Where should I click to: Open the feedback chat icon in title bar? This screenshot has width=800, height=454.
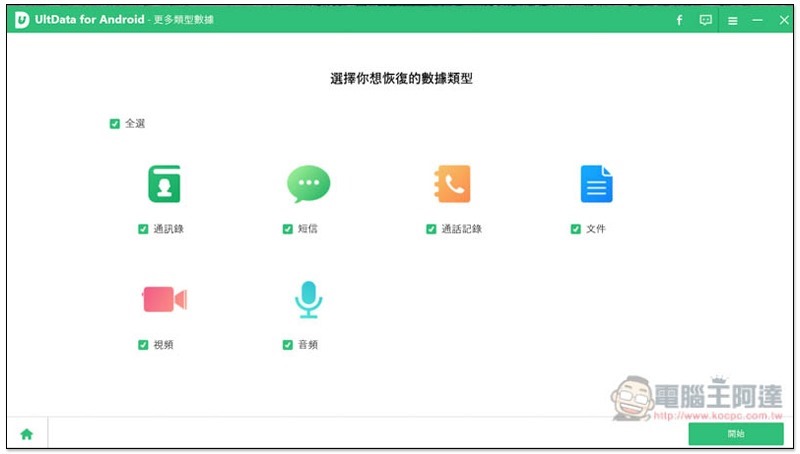point(706,20)
